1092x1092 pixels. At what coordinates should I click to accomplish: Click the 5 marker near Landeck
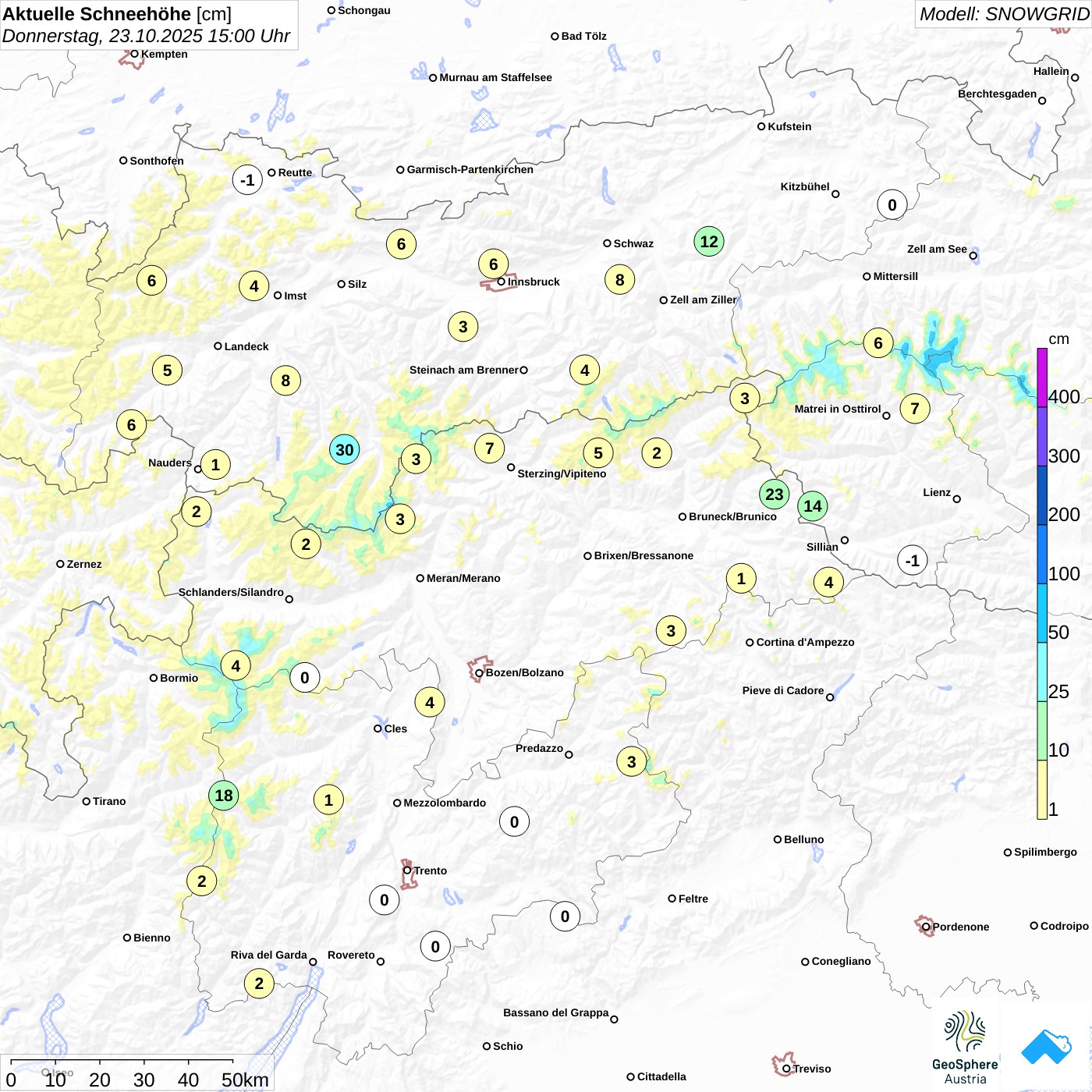pos(167,370)
